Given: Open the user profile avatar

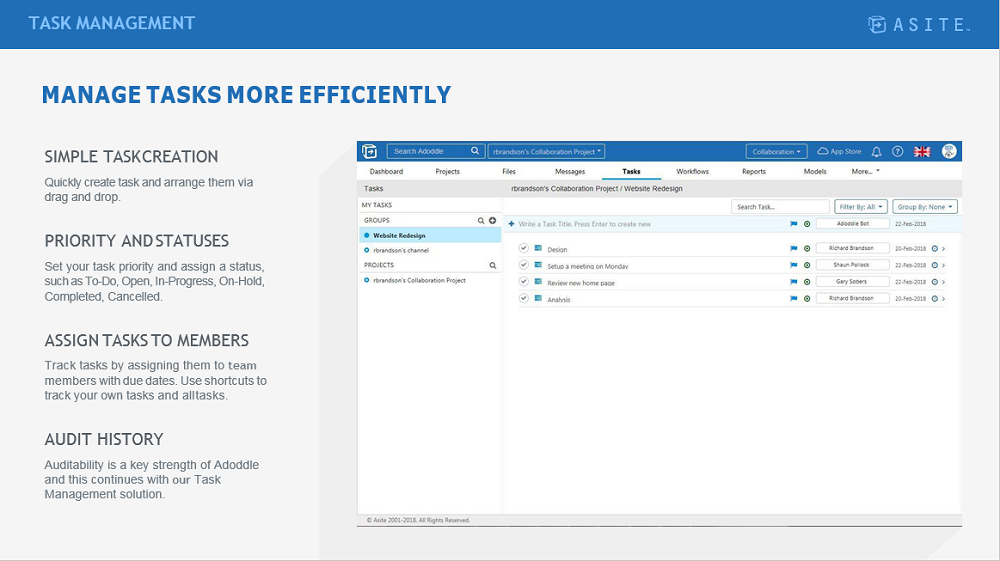Looking at the screenshot, I should (949, 151).
